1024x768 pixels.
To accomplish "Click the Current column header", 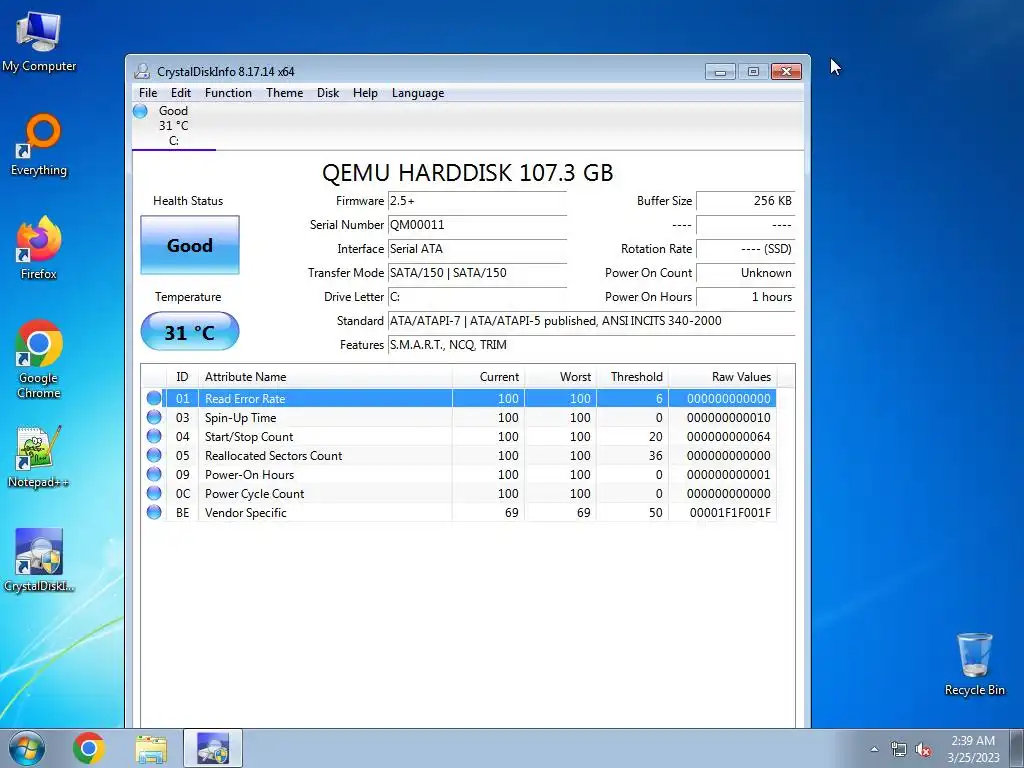I will (488, 377).
